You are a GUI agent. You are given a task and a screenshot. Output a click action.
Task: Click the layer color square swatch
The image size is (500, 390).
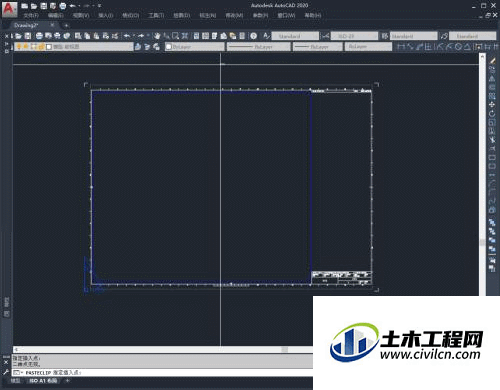click(x=49, y=47)
